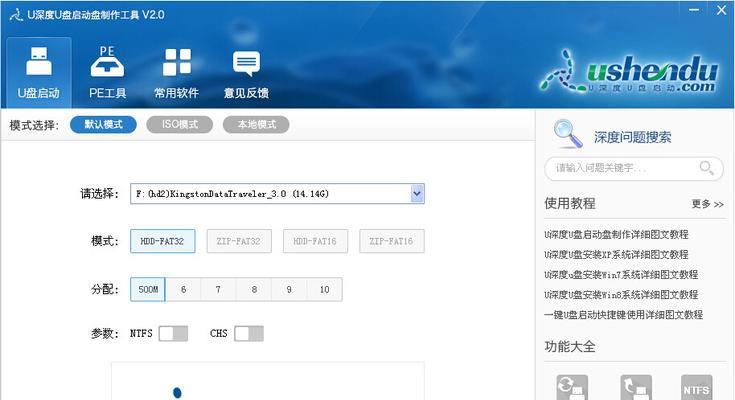Viewport: 735px width, 400px height.
Task: Choose ZIP-FAT32 format mode
Action: [239, 241]
